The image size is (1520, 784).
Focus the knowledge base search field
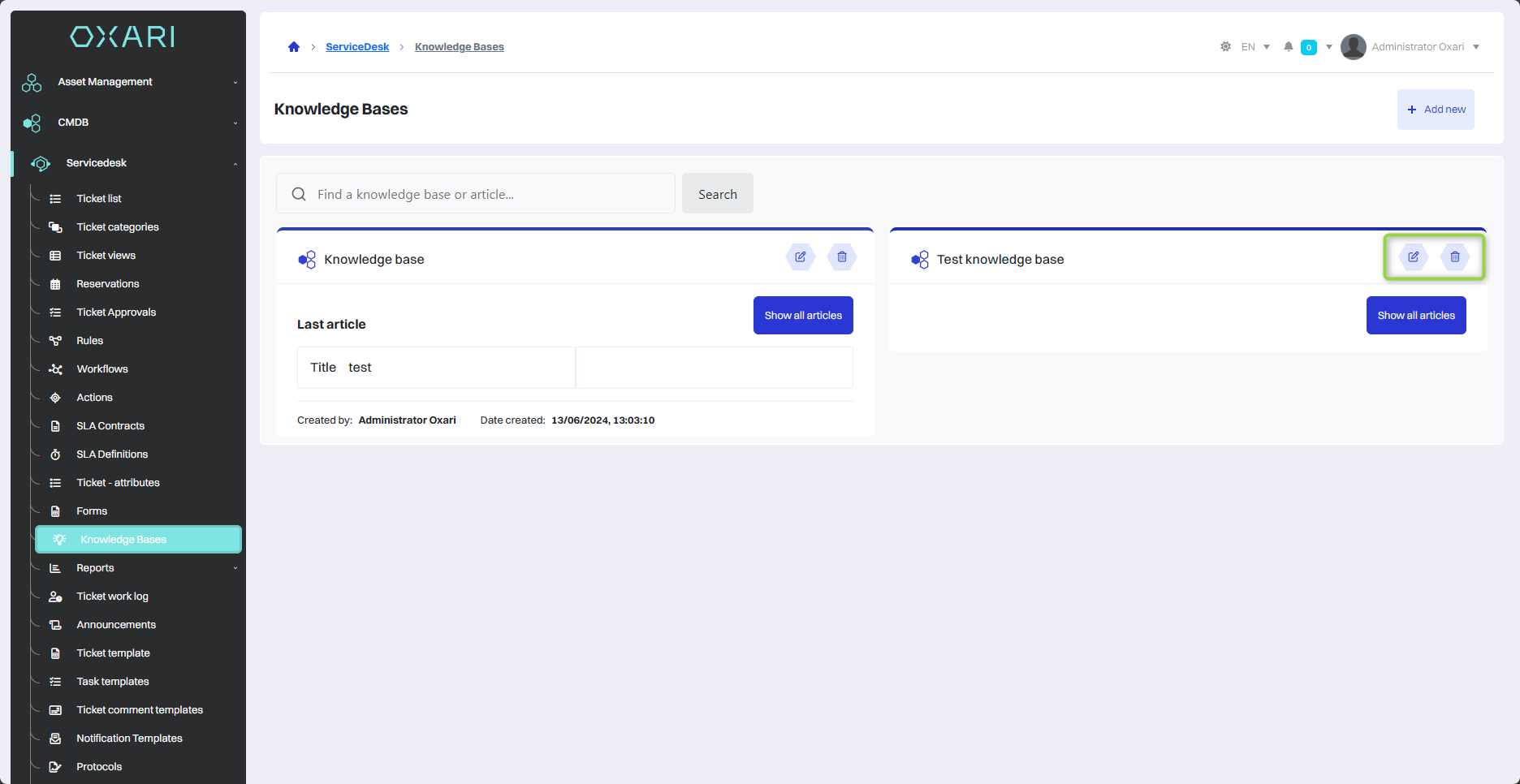coord(487,195)
